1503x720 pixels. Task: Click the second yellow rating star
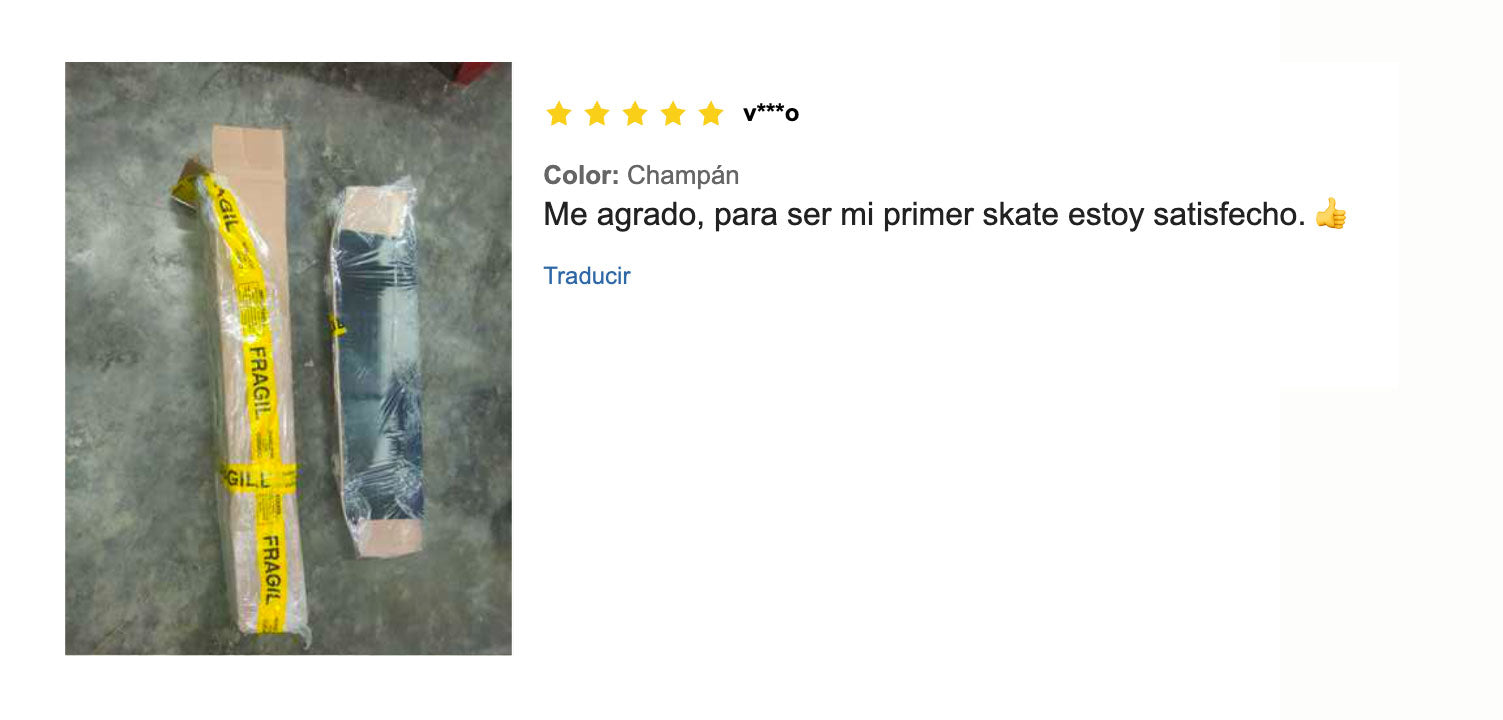tap(597, 114)
